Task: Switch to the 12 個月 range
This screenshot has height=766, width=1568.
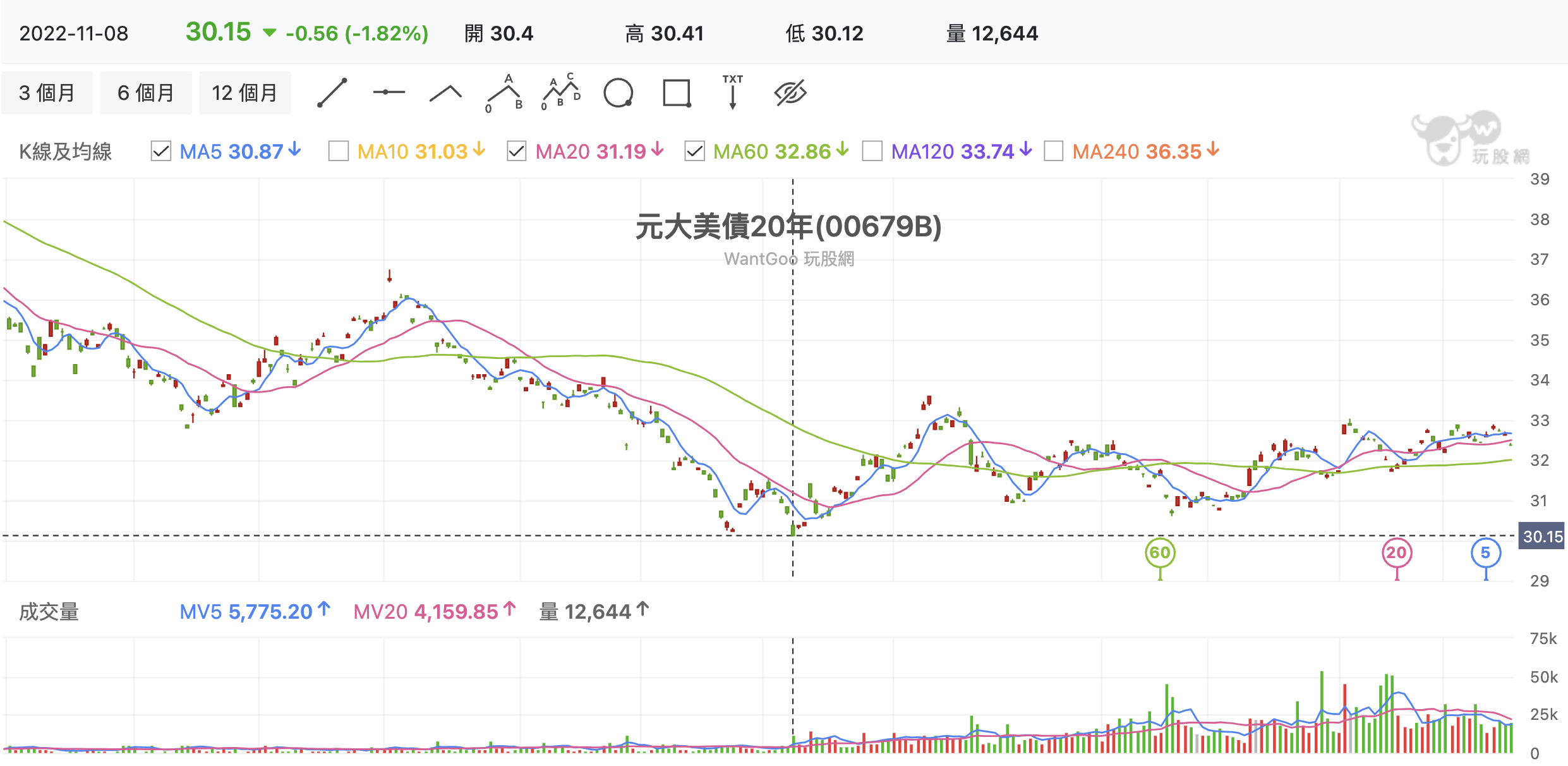Action: (245, 93)
